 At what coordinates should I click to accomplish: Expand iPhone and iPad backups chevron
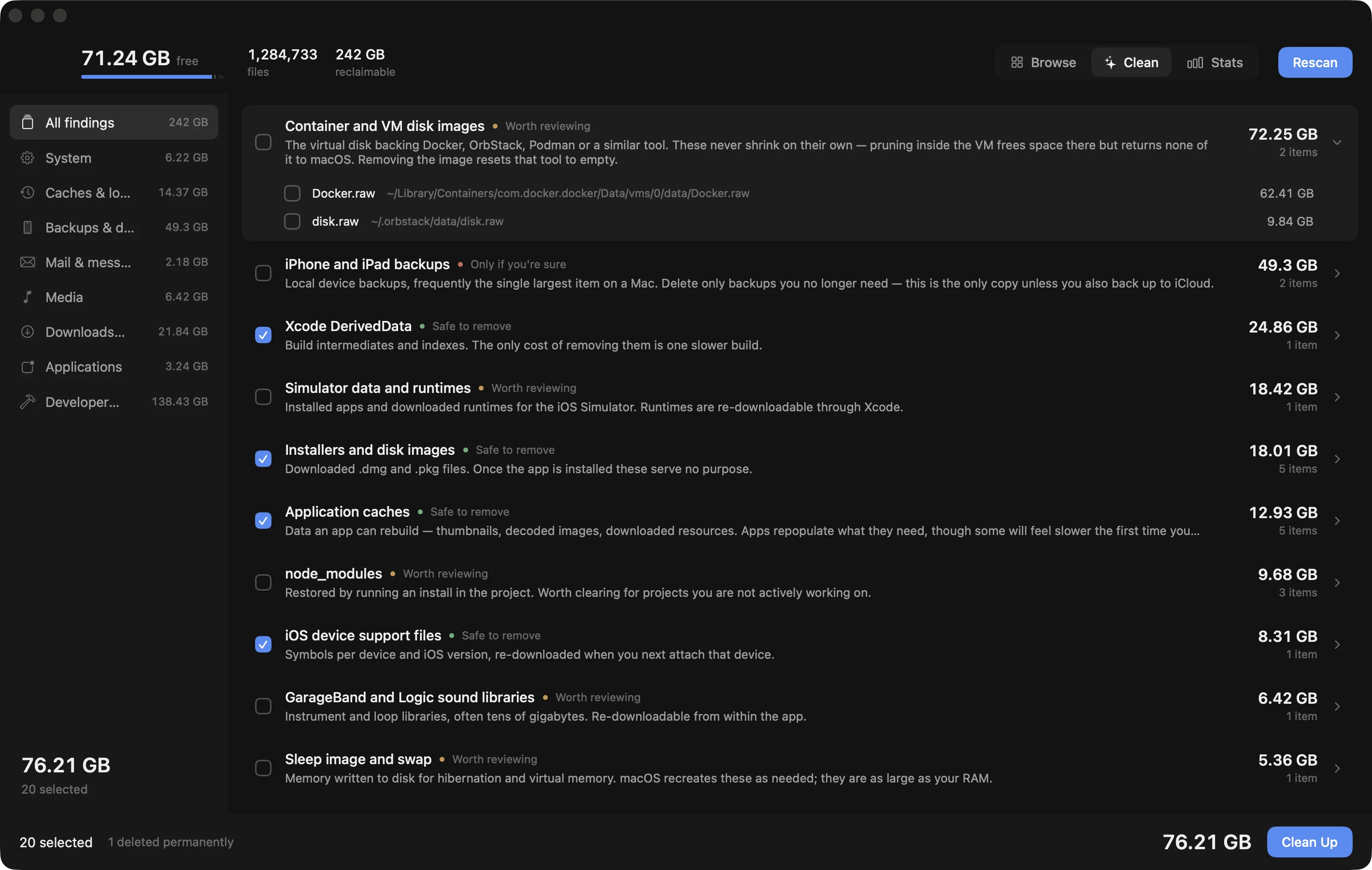click(x=1337, y=273)
